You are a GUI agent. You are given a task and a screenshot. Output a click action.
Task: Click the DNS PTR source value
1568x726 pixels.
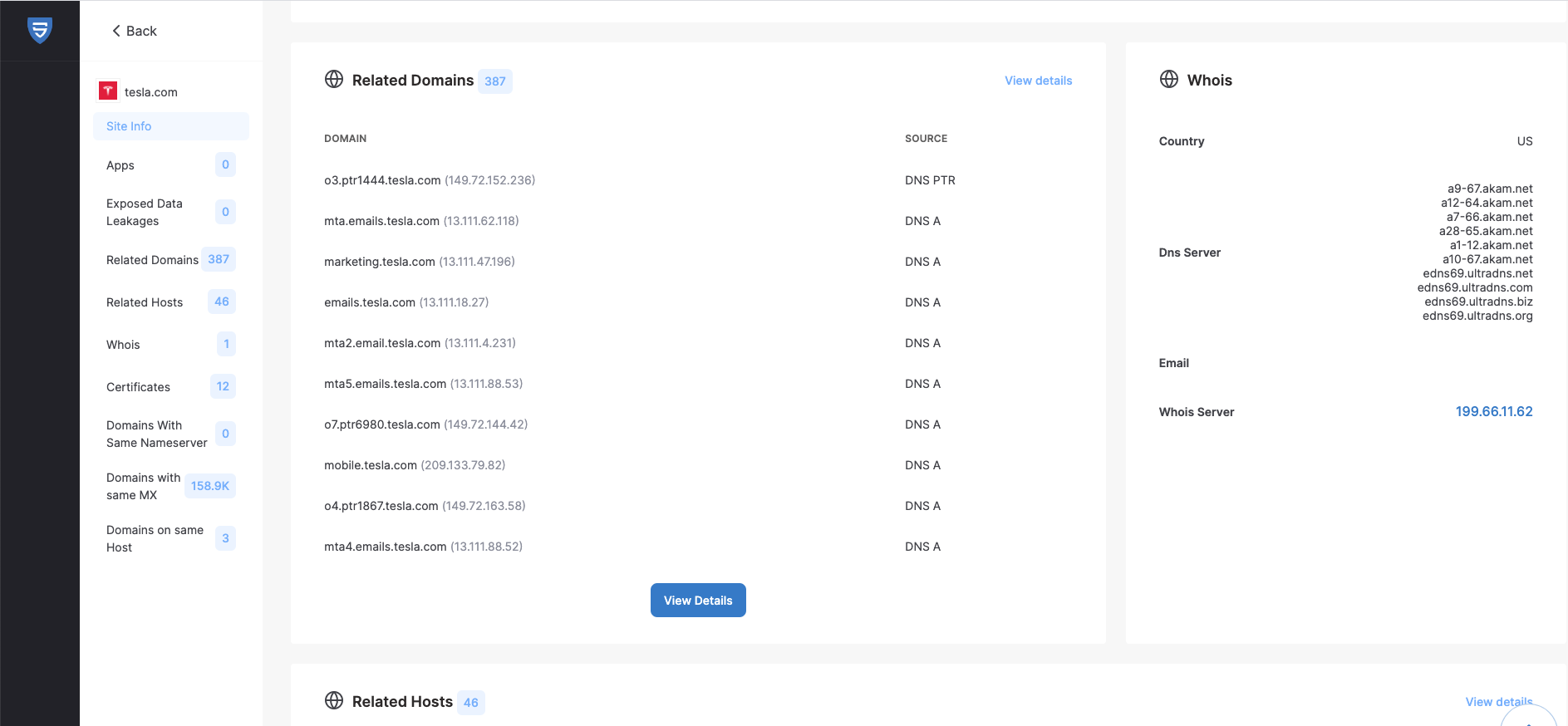[x=930, y=180]
